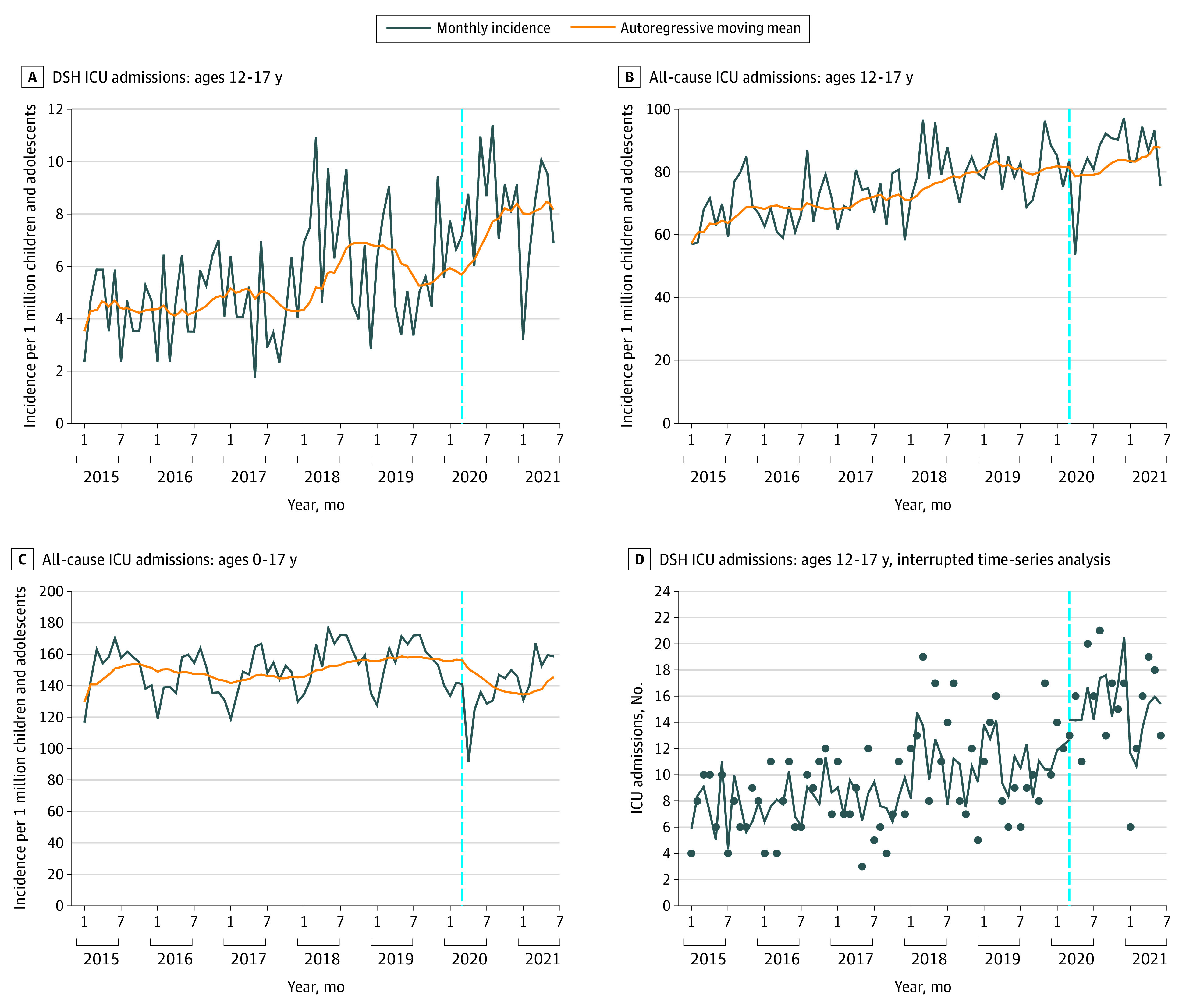This screenshot has height=1008, width=1186.
Task: Click the y-axis value 12 in panel D
Action: (662, 749)
